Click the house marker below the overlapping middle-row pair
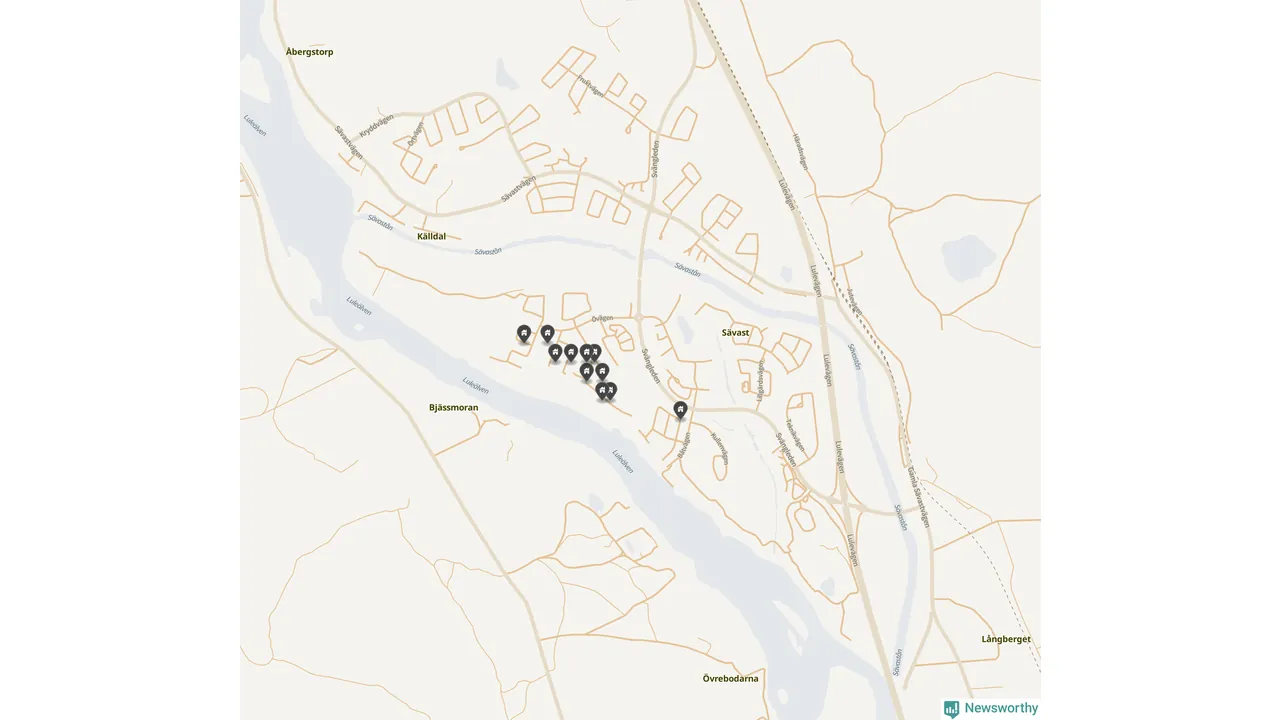The height and width of the screenshot is (720, 1280). pyautogui.click(x=587, y=371)
